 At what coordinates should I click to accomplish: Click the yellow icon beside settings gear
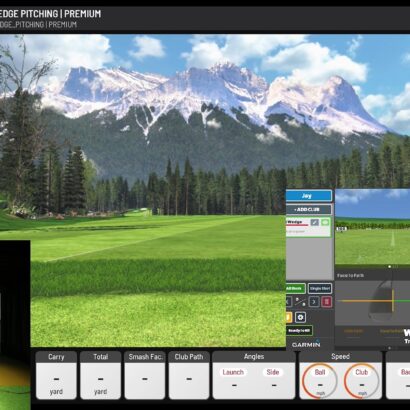(x=289, y=317)
